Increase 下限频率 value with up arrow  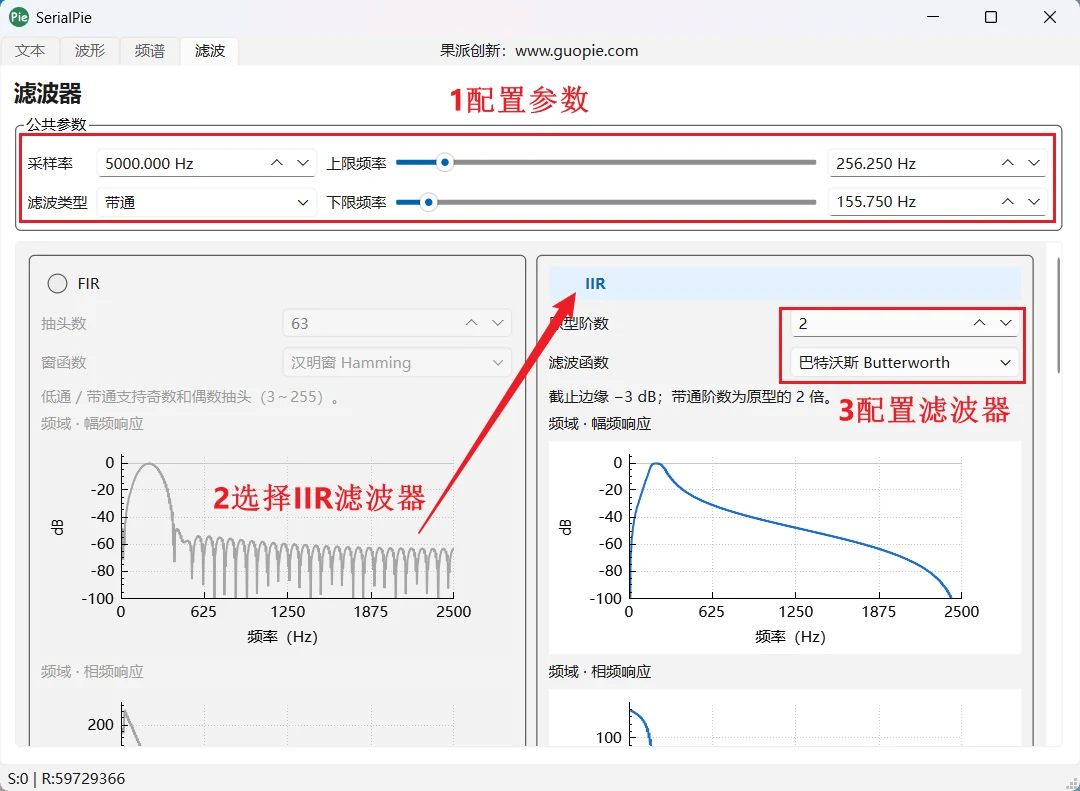coord(1008,202)
